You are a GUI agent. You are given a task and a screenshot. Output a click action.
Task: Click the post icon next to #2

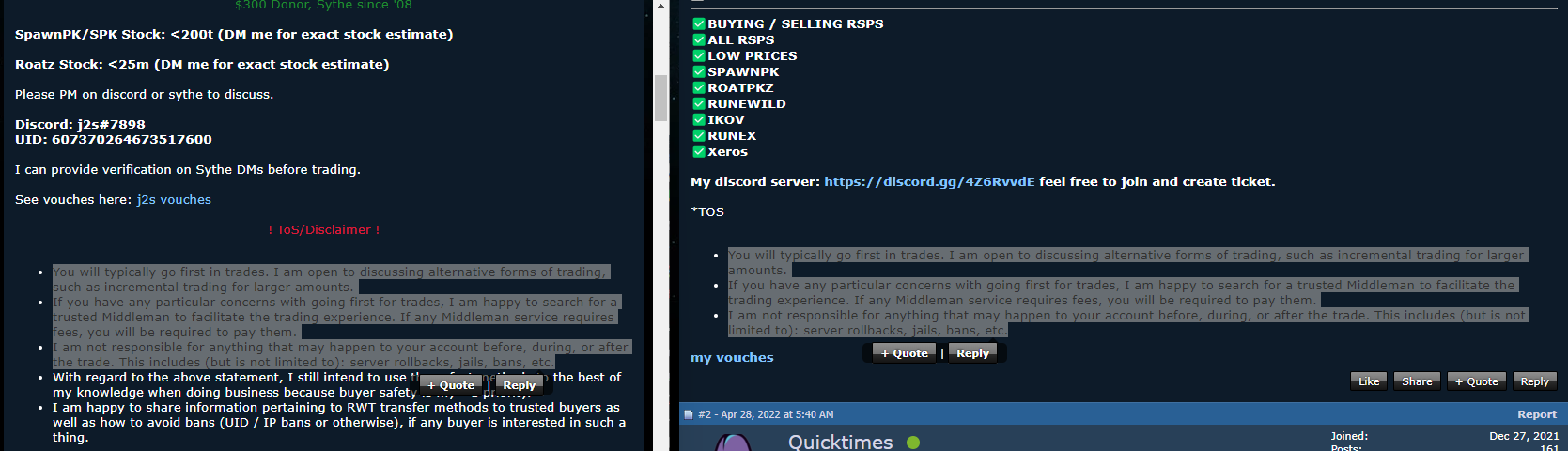tap(689, 414)
